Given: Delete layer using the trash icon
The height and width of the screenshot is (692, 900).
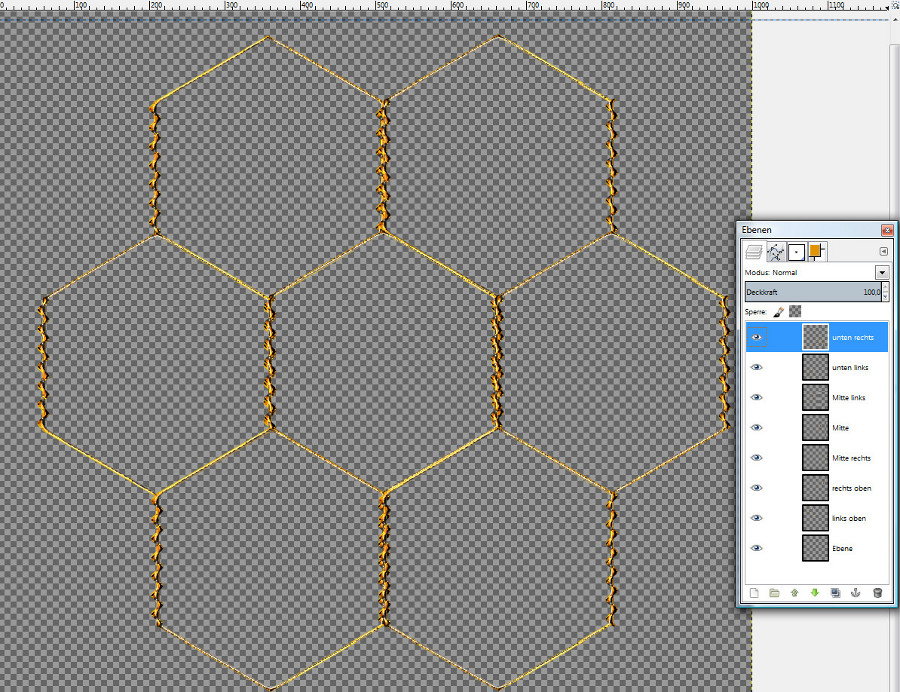Looking at the screenshot, I should tap(877, 593).
